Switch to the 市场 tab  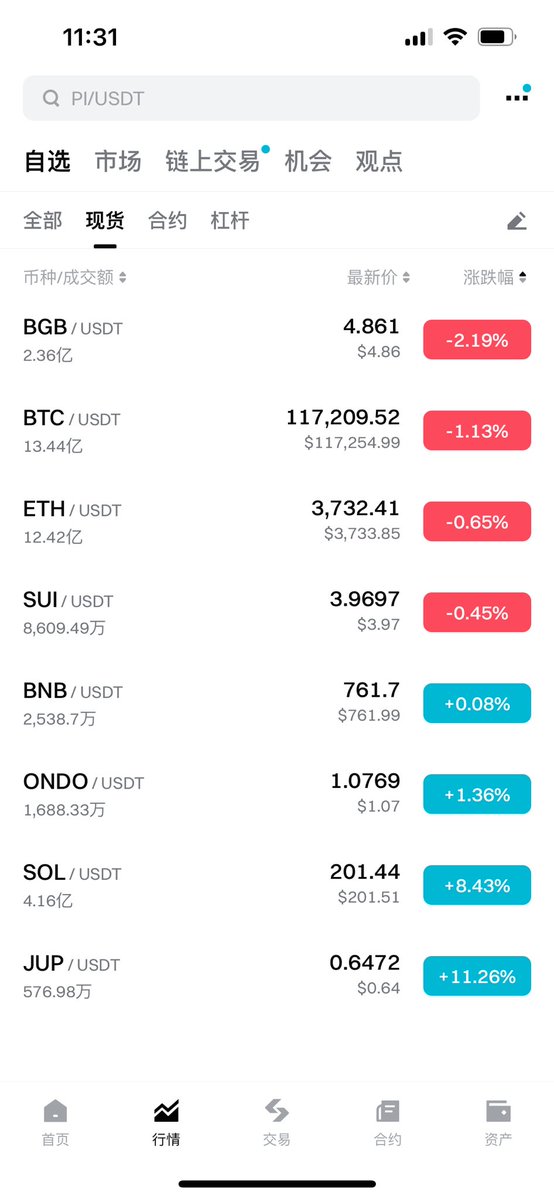coord(118,161)
